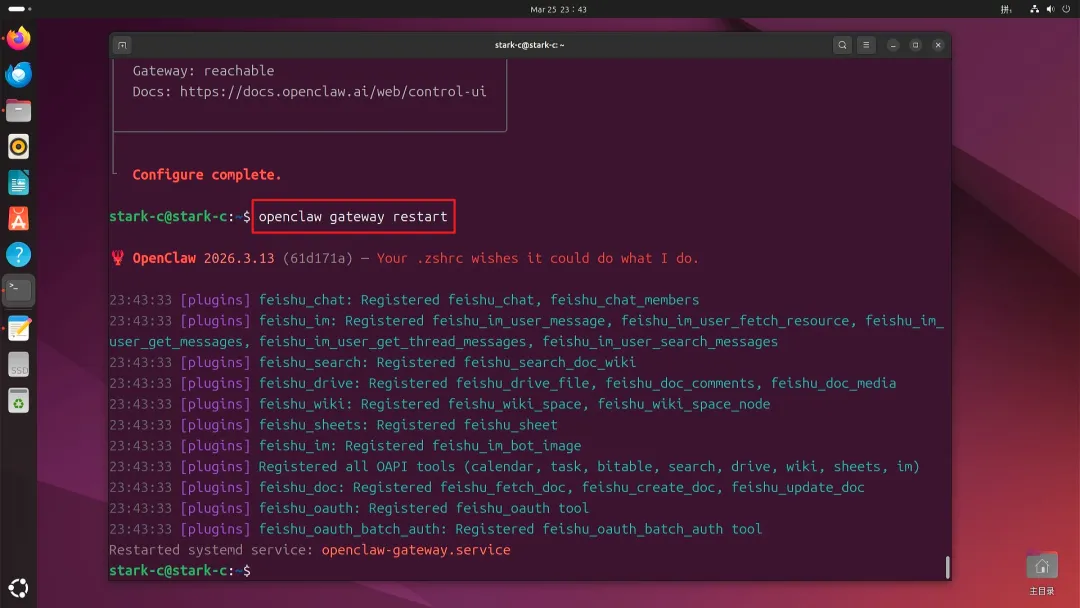Click 'feishu_search_doc_wiki' in the log
Viewport: 1080px width, 608px height.
click(550, 362)
